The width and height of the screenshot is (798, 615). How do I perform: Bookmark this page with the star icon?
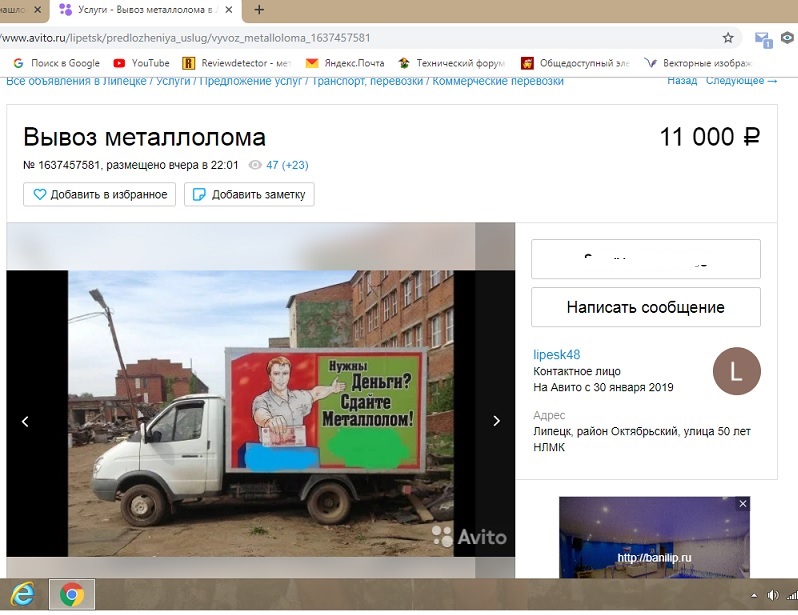pos(728,38)
